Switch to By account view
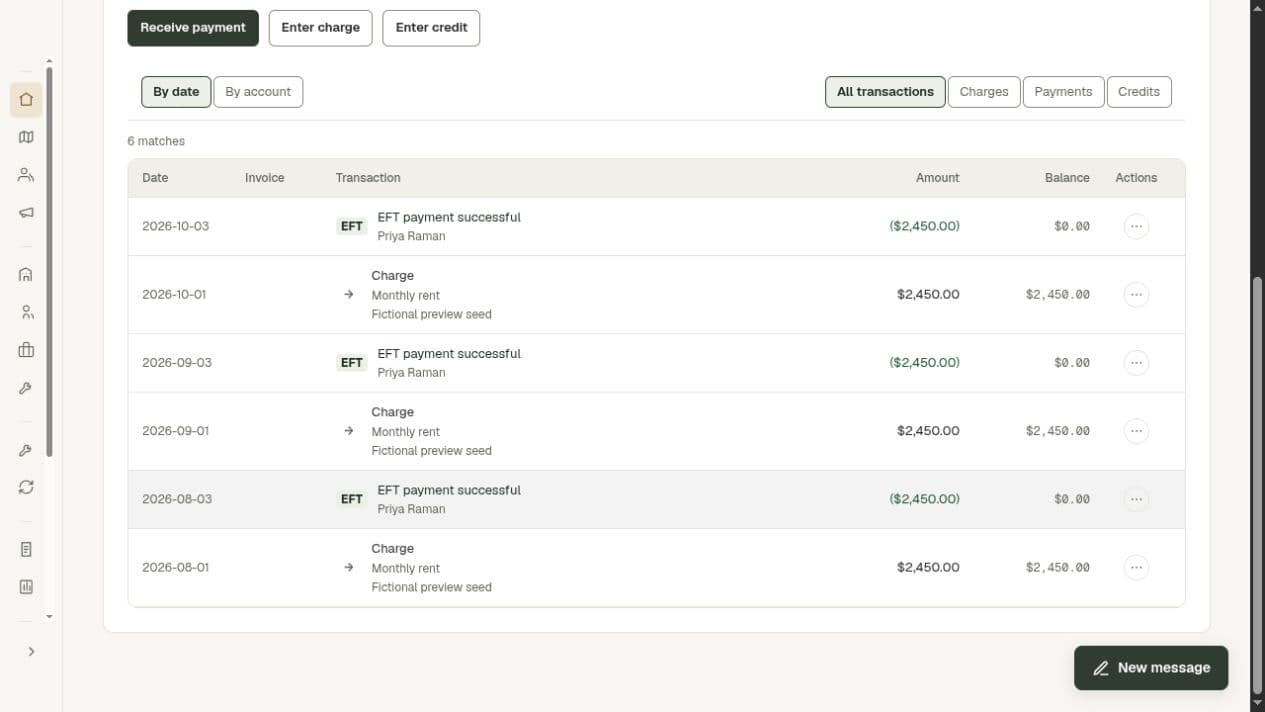Viewport: 1265px width, 712px height. click(x=258, y=92)
